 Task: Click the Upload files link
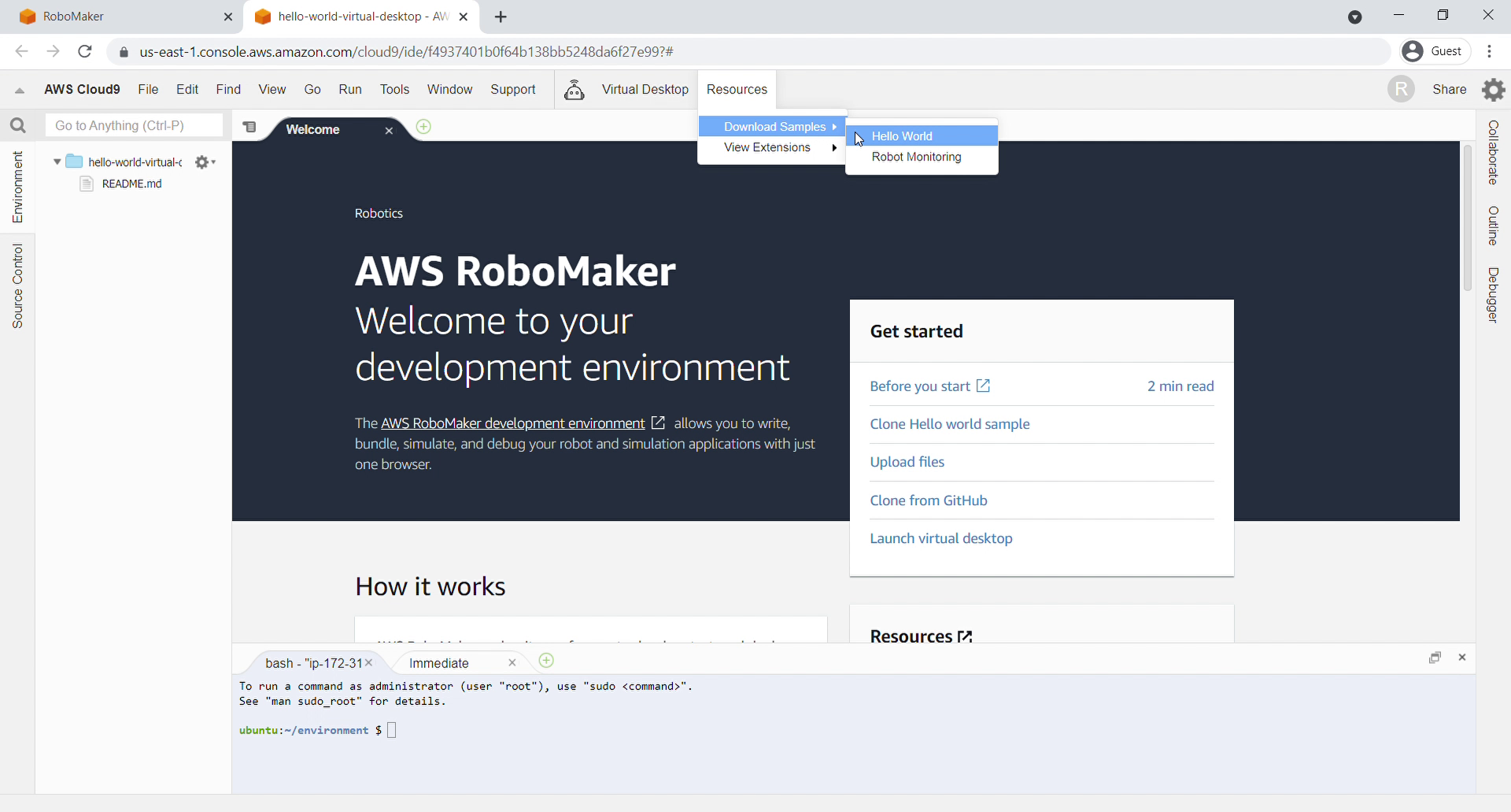point(907,462)
